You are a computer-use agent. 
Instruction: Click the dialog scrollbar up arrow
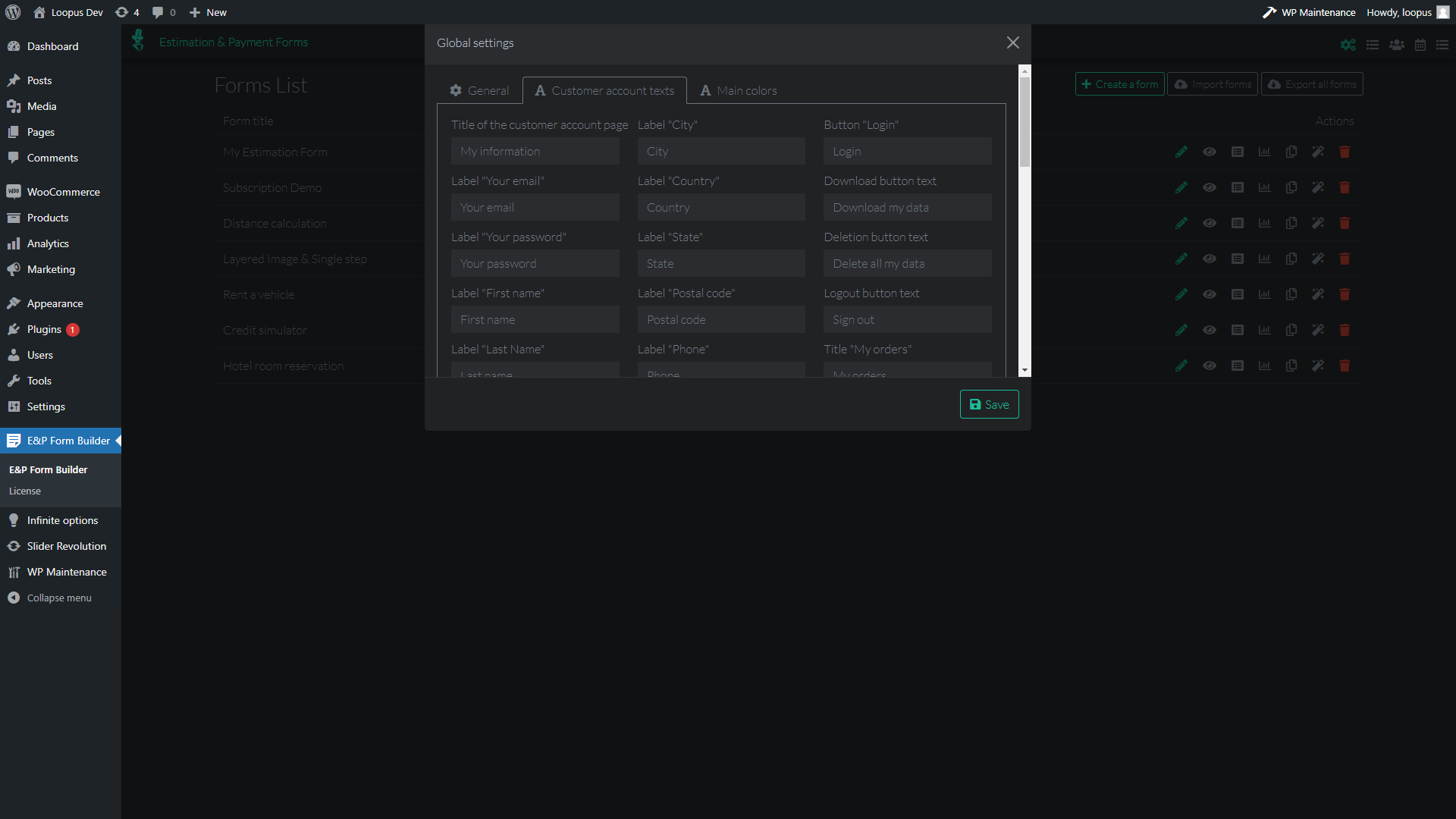1025,71
